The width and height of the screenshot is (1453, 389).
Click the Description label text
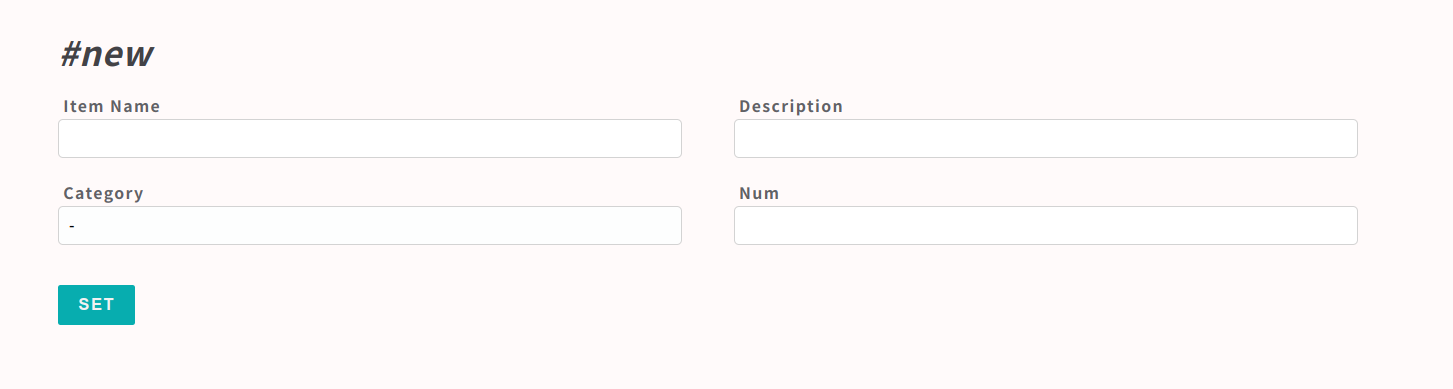791,106
